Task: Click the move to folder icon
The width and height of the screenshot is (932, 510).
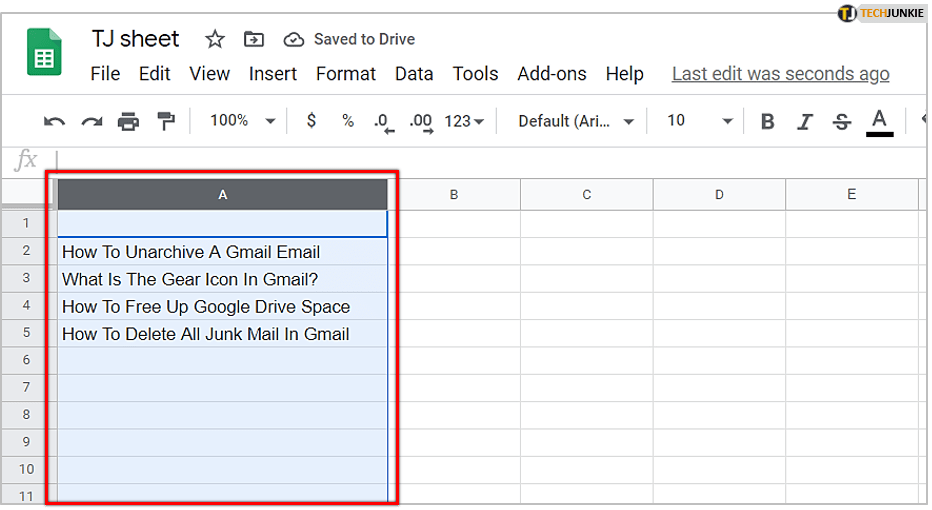Action: pos(254,39)
